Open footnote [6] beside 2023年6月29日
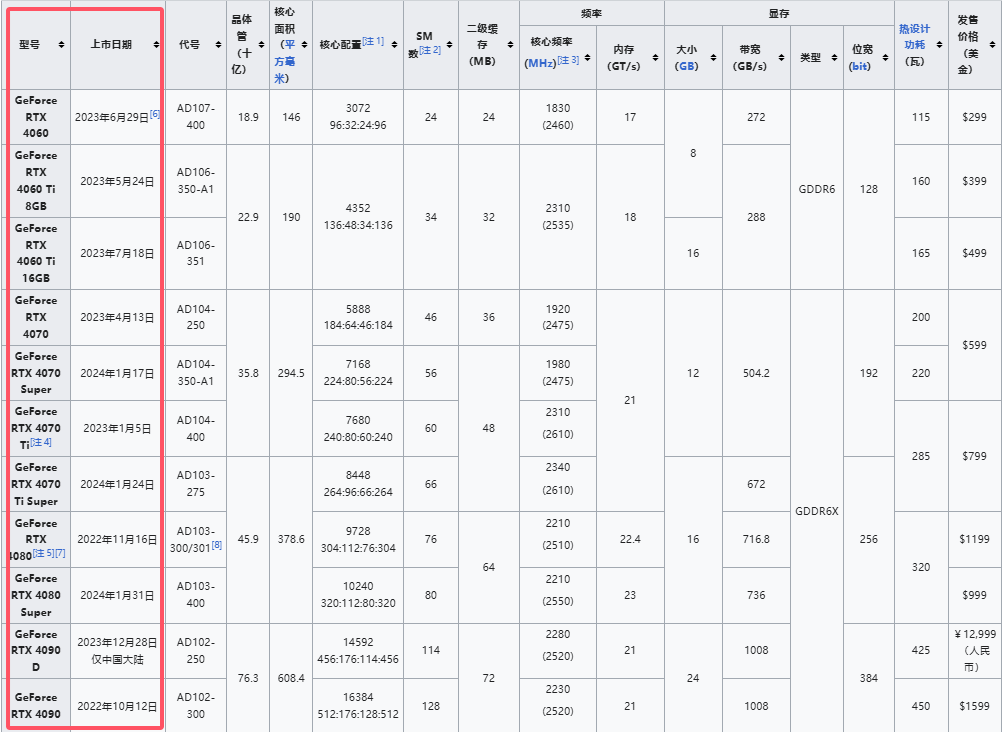Screen dimensions: 1003x732 point(155,114)
